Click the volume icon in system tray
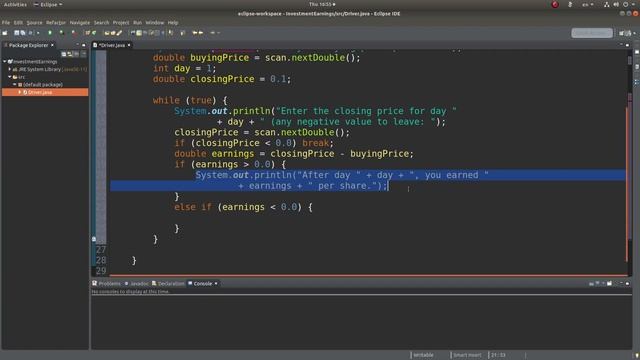Screen dimensions: 640x360 click(616, 4)
